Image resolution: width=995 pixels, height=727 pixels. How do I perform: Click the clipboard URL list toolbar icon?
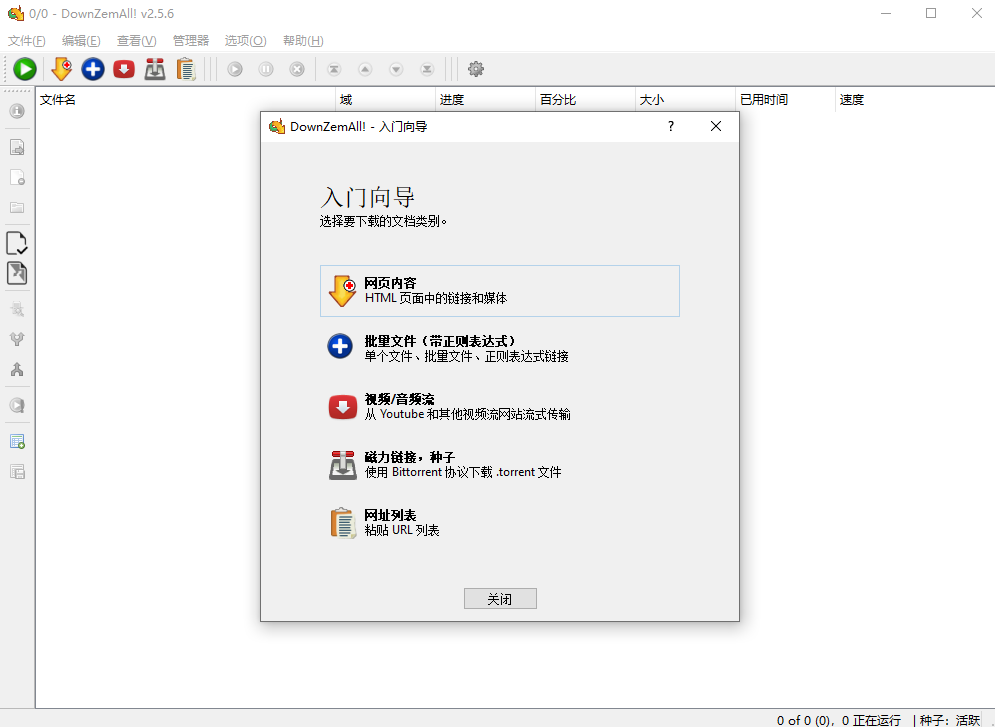tap(186, 69)
